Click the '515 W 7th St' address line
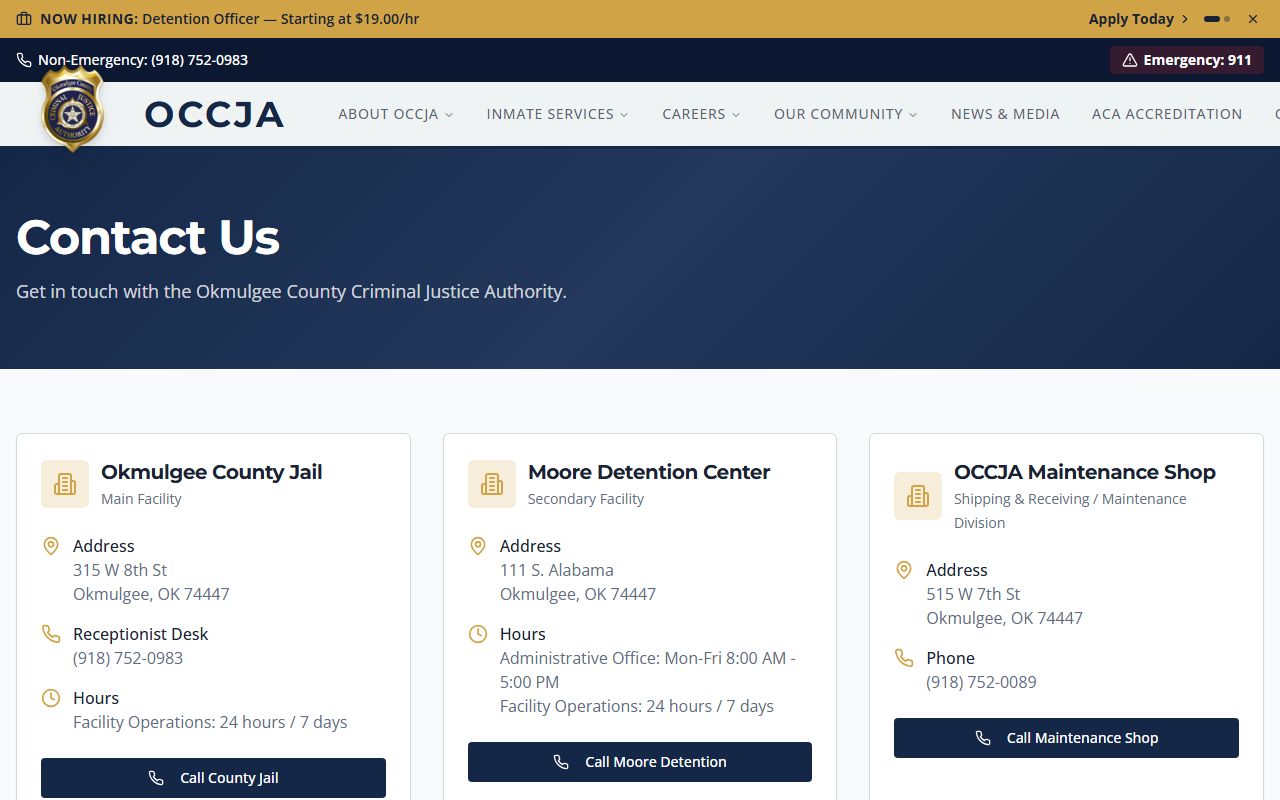Viewport: 1280px width, 800px height. (973, 594)
